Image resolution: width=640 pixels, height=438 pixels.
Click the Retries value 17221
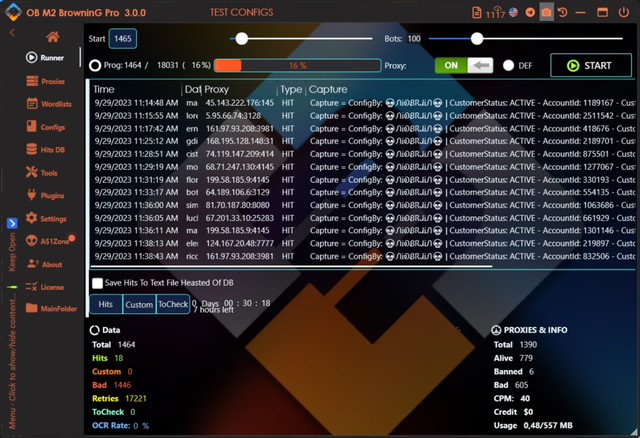pos(136,398)
